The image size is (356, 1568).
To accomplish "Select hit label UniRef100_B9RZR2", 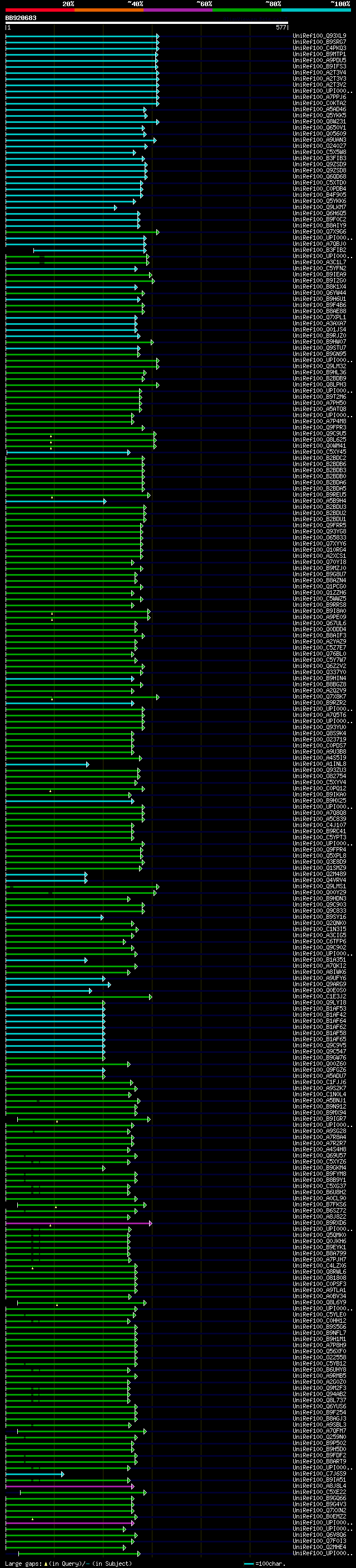I will [319, 703].
